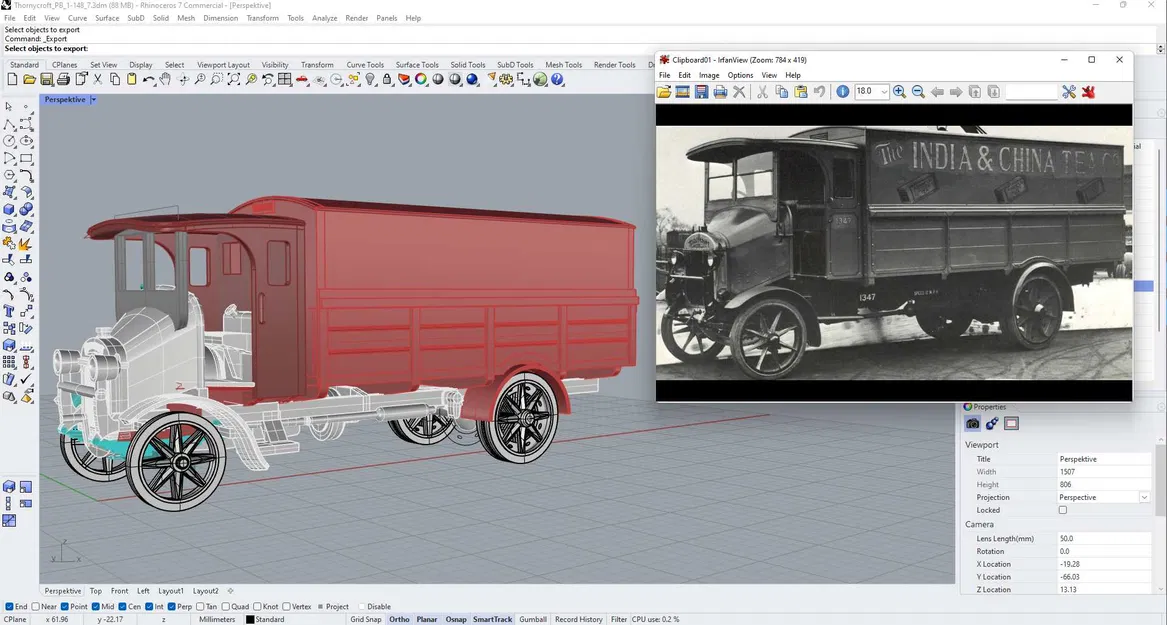Click the Undo arrow in Rhino toolbar
Screen dimensions: 1167x625
point(148,80)
